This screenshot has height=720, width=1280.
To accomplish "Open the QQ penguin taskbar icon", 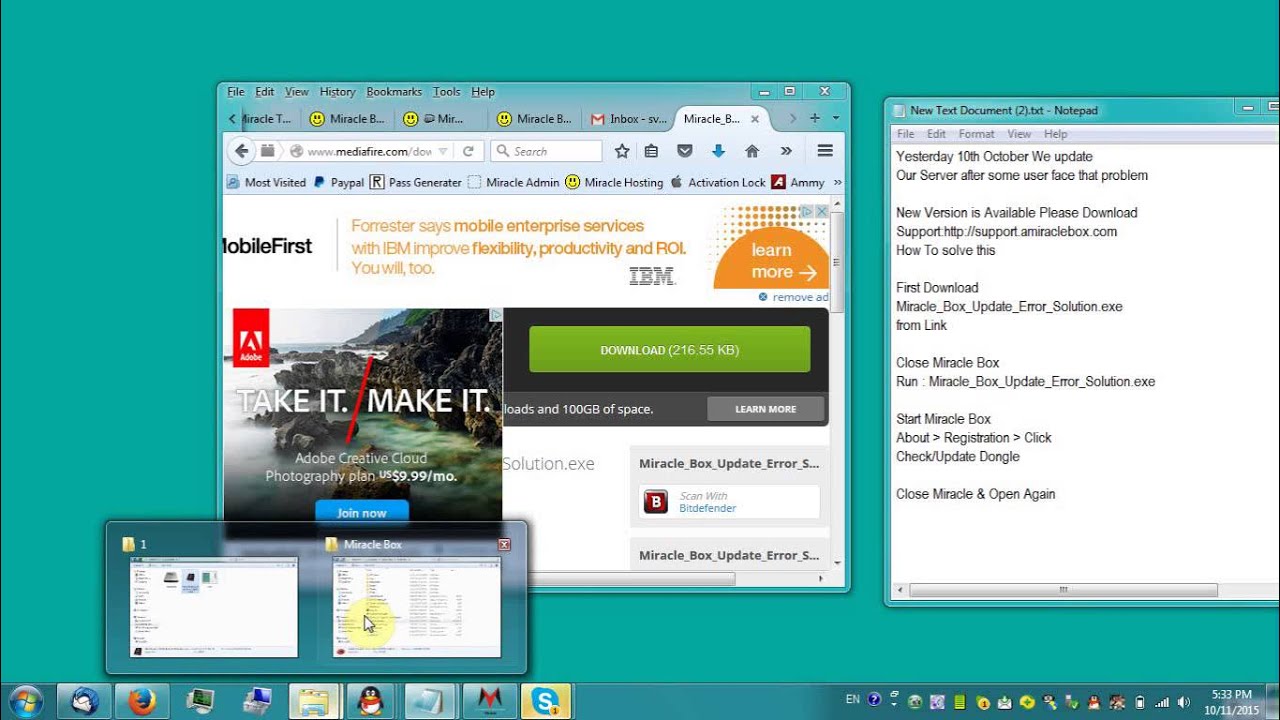I will 371,702.
